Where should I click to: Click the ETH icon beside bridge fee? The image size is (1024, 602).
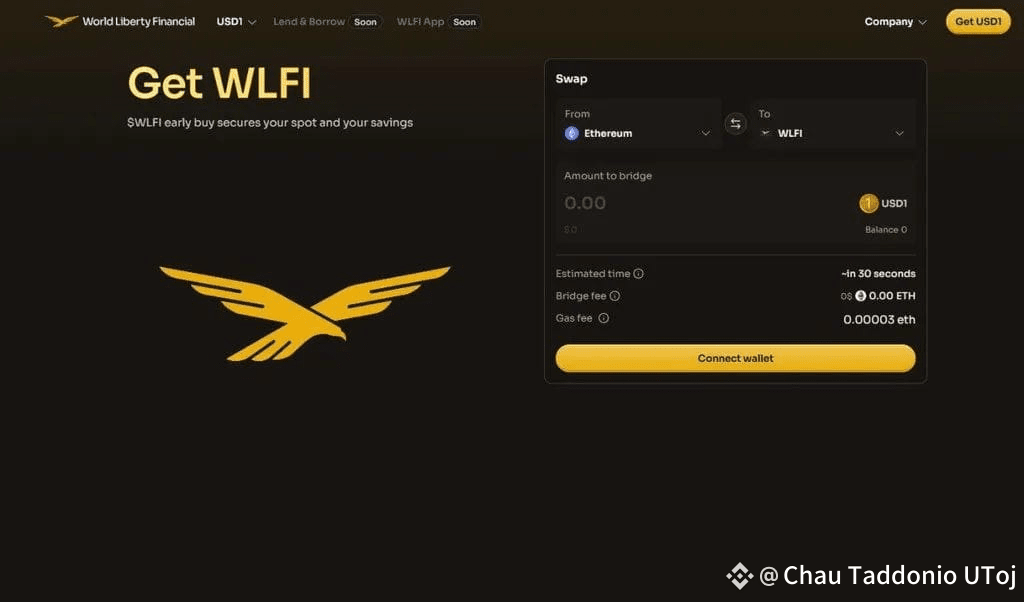[x=861, y=296]
